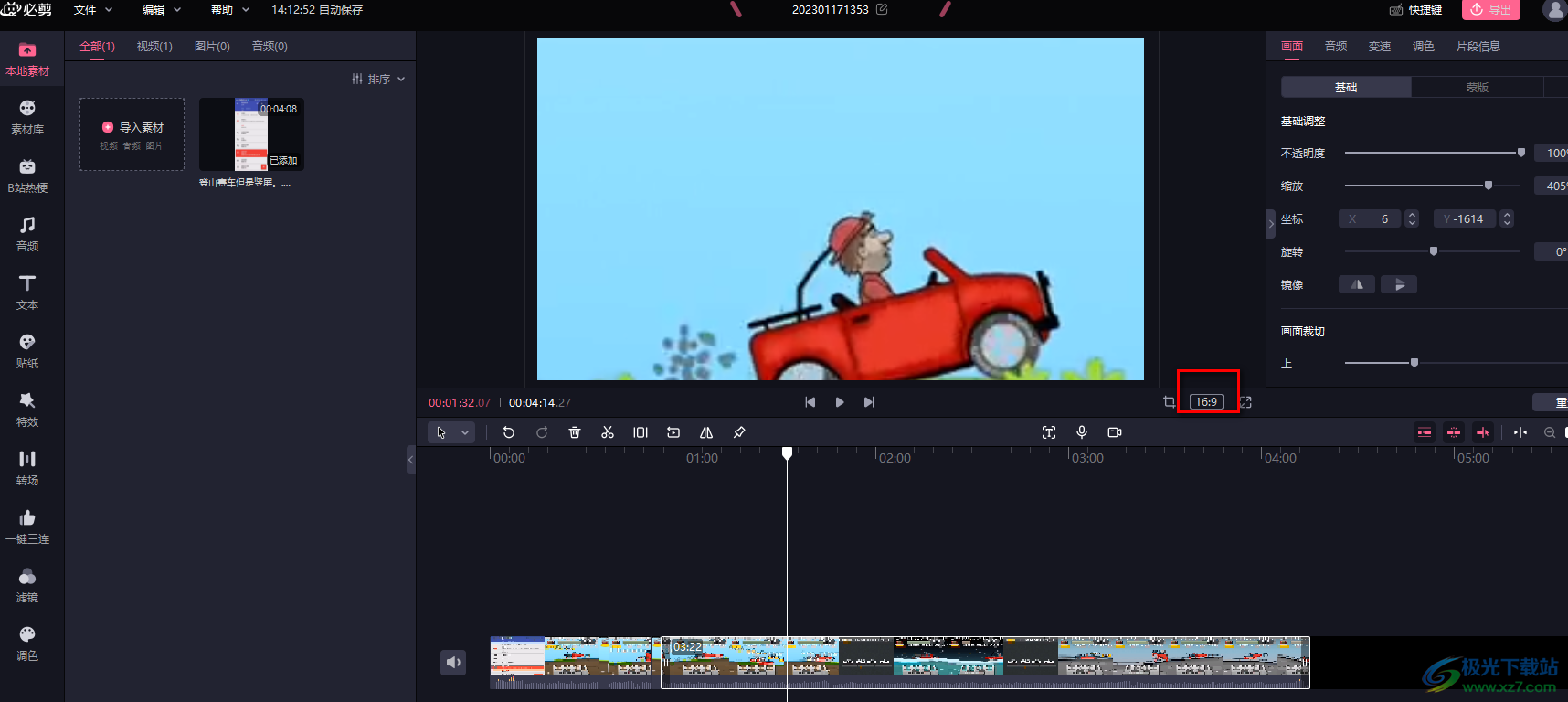Click the screen recording camera icon
This screenshot has width=1568, height=702.
tap(1115, 432)
